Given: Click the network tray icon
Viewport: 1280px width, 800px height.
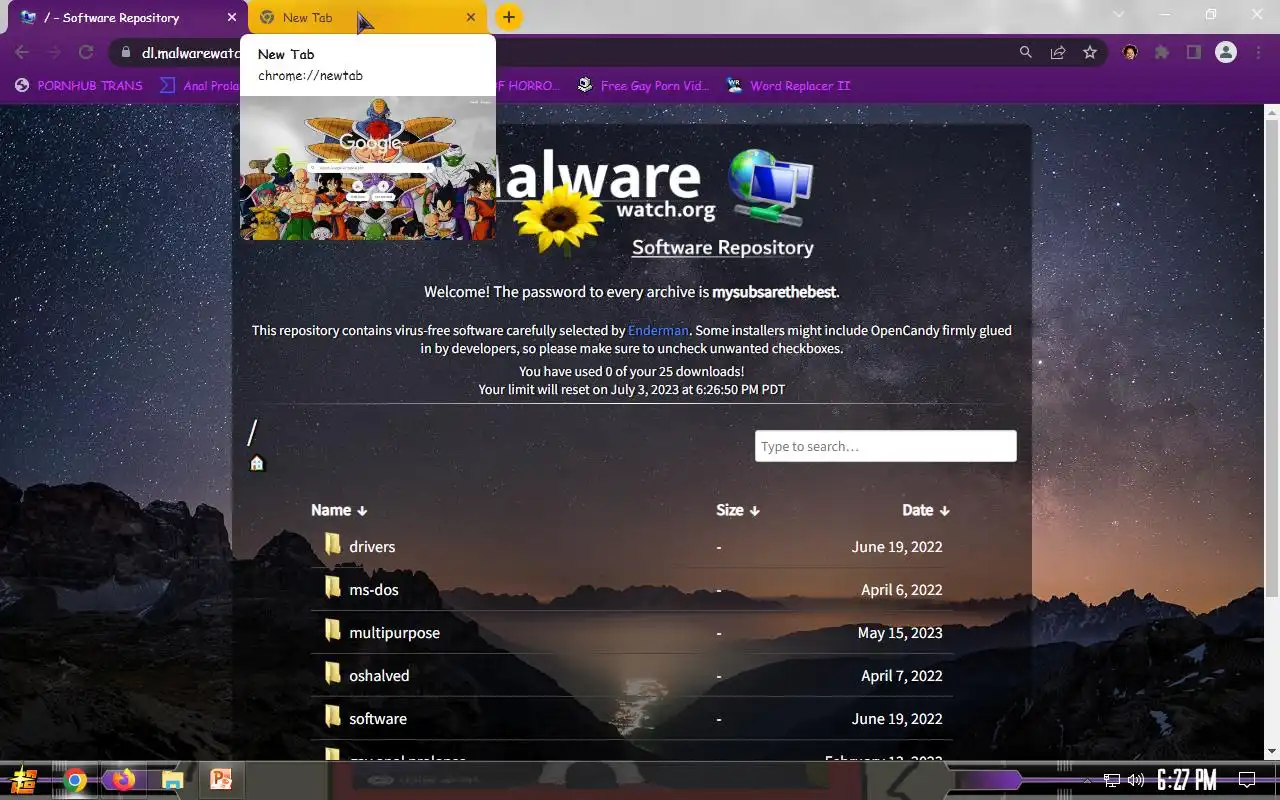Looking at the screenshot, I should [1112, 780].
